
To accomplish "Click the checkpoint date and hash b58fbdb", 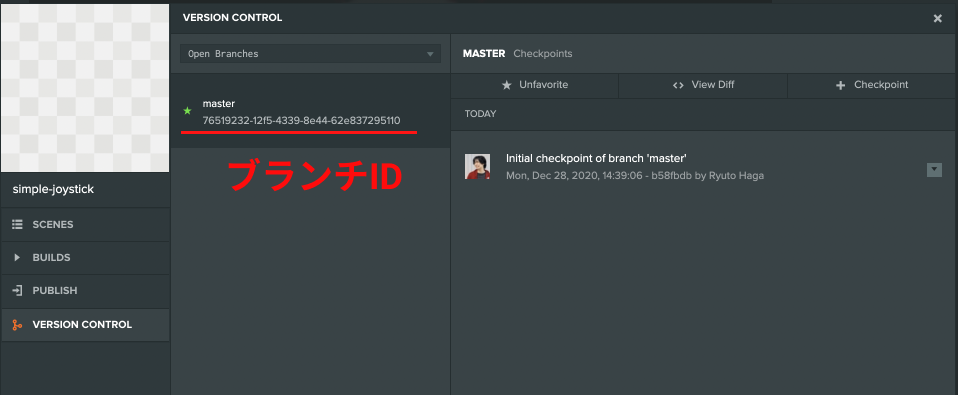I will [x=635, y=176].
